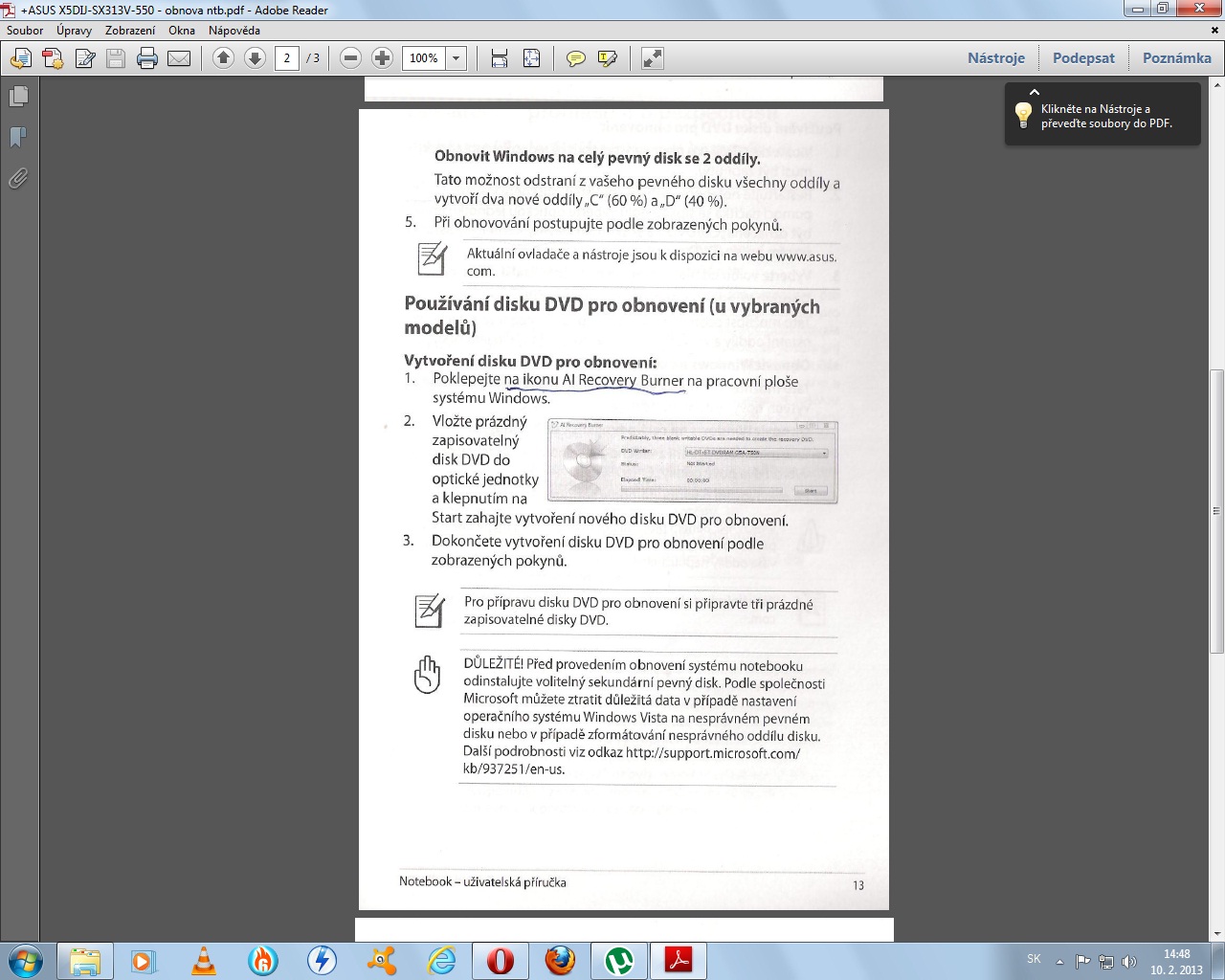Open Windows Media Player from taskbar
This screenshot has width=1225, height=980.
click(145, 960)
